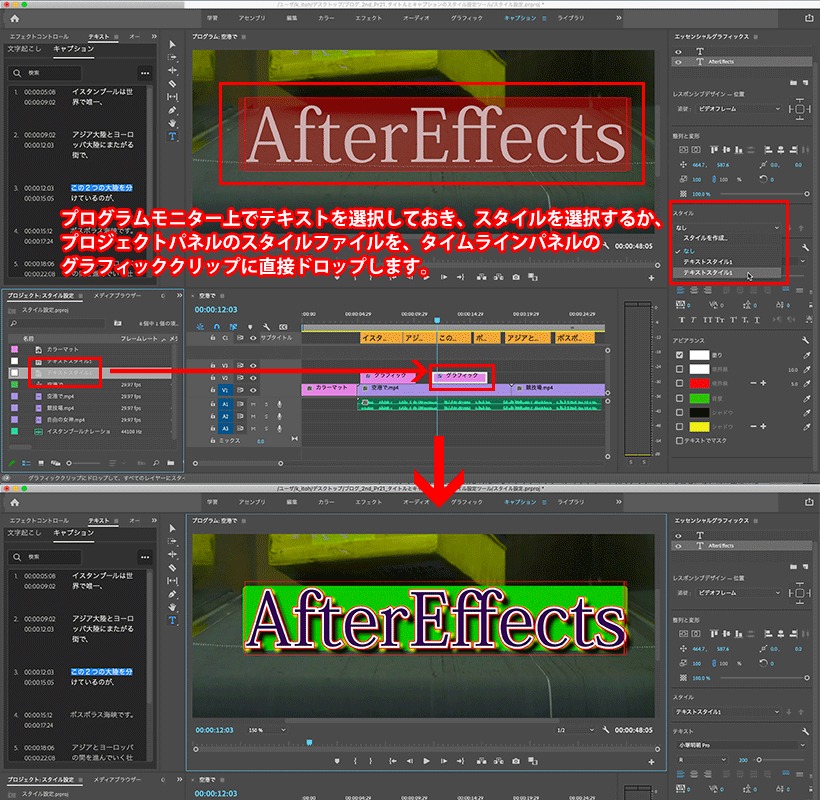The width and height of the screenshot is (820, 800).
Task: Toggle V1 track visibility eye
Action: click(x=253, y=390)
